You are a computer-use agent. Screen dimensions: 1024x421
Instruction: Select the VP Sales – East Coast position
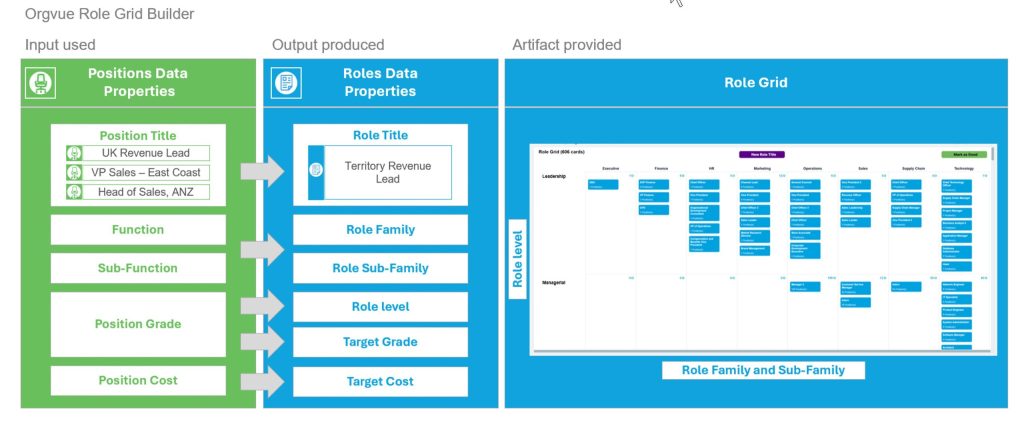138,173
